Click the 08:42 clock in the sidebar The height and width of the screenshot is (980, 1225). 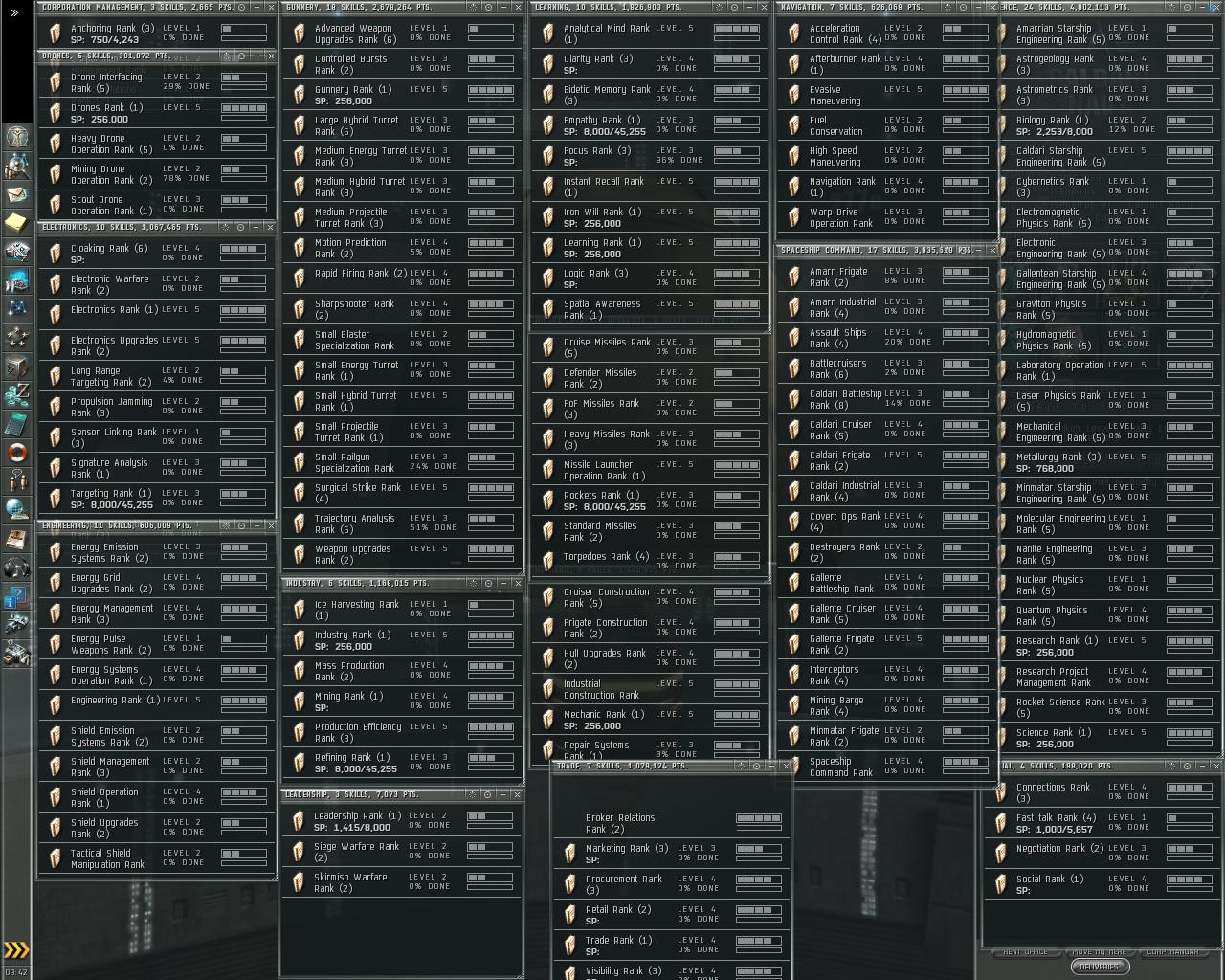pos(16,971)
